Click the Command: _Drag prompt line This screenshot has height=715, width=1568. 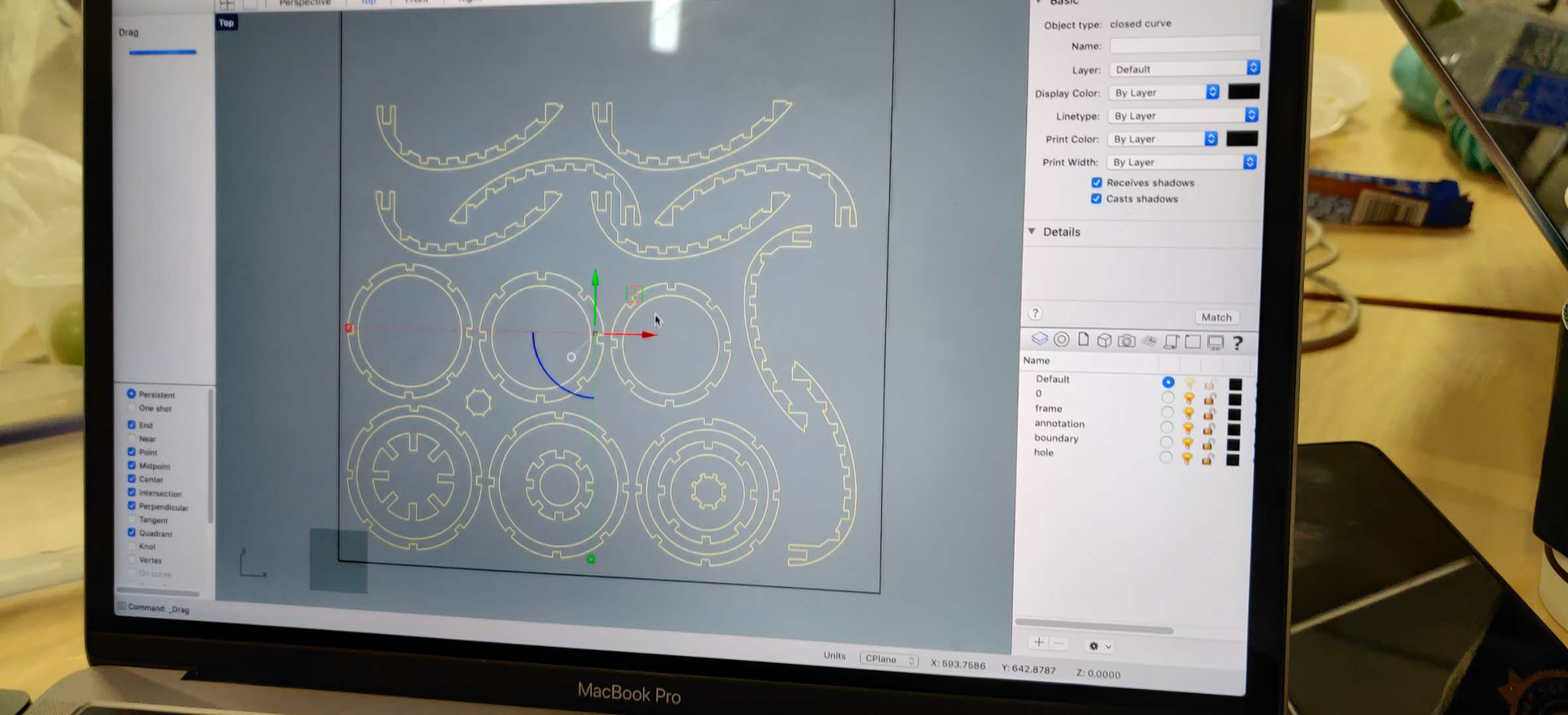pyautogui.click(x=159, y=608)
